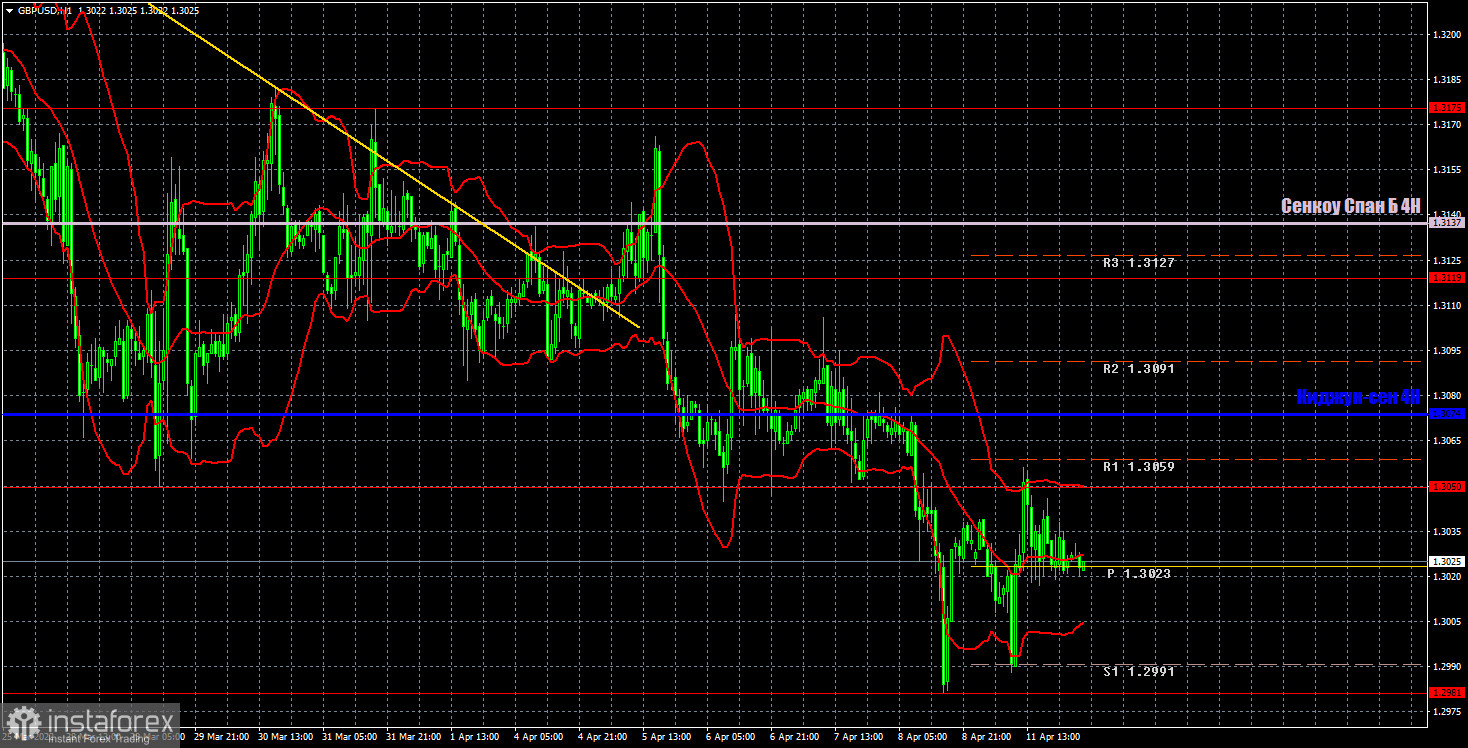The height and width of the screenshot is (748, 1468).
Task: Click the 1.3137 Senkou price tag
Action: click(x=1447, y=223)
